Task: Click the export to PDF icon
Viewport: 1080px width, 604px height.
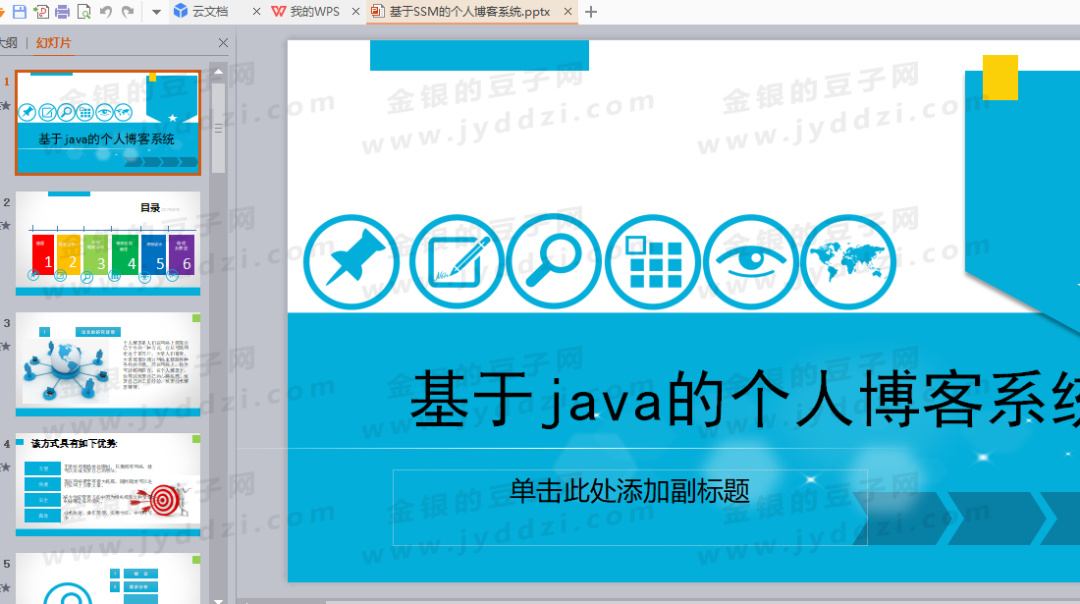Action: pos(41,12)
